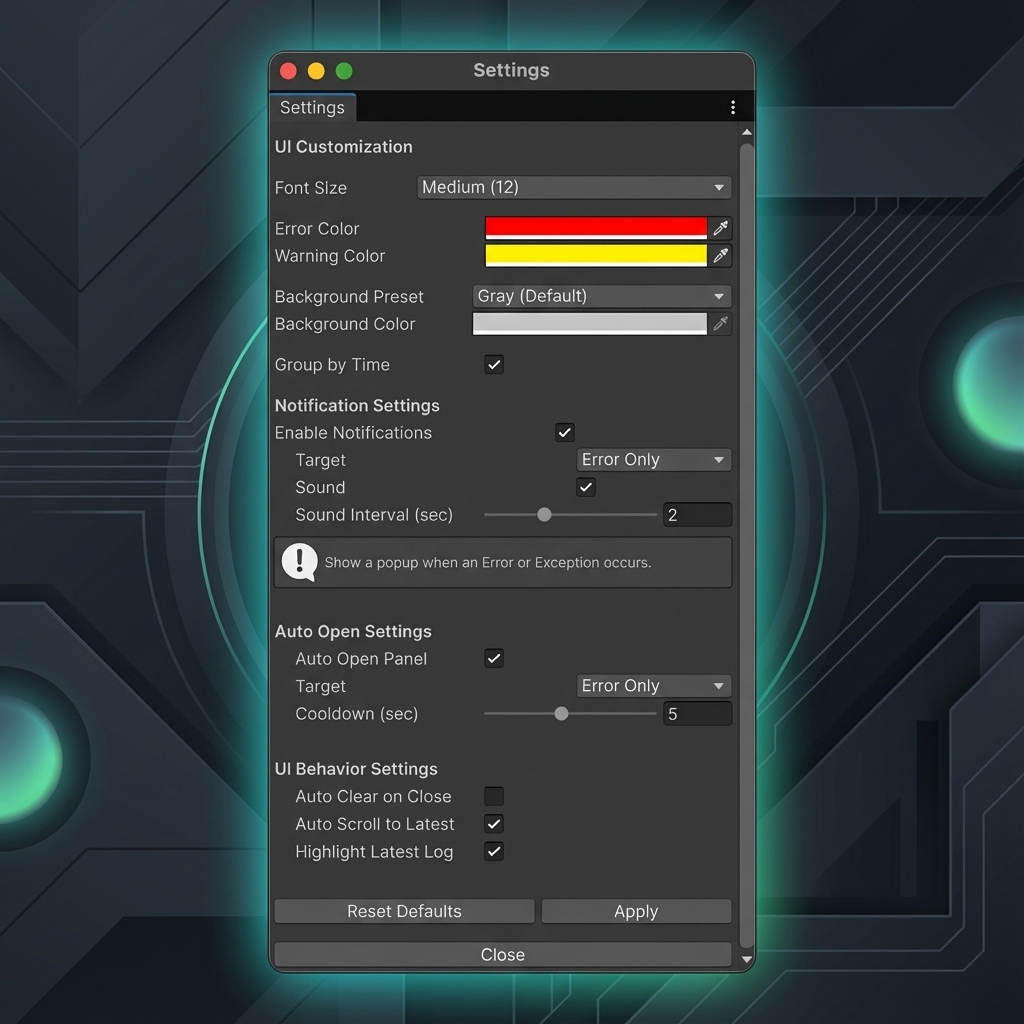1024x1024 pixels.
Task: Pick Error Color with eyedropper icon
Action: pyautogui.click(x=720, y=228)
